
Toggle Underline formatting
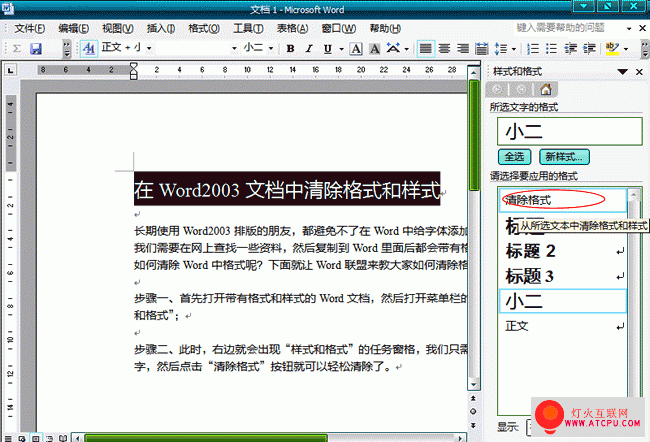(328, 49)
